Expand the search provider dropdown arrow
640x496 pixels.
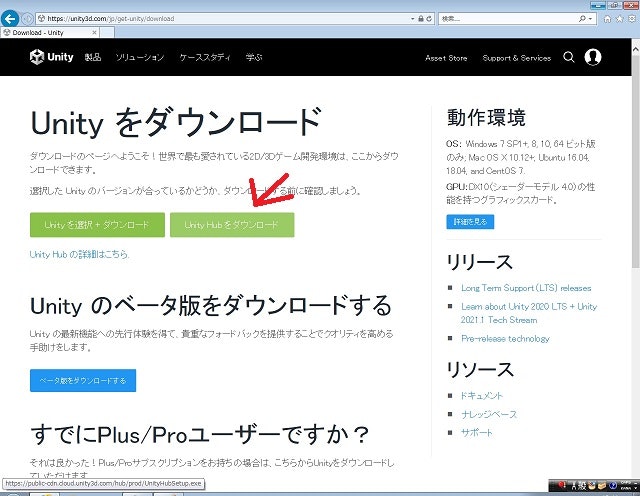pos(590,19)
